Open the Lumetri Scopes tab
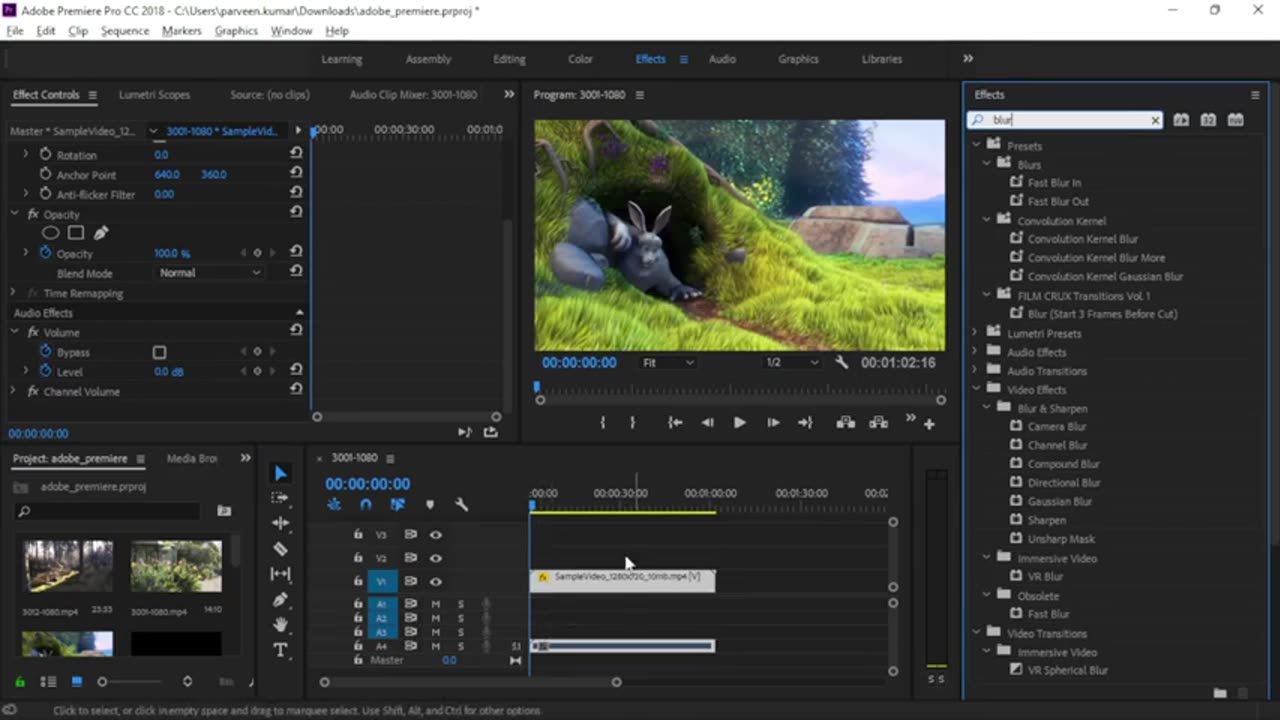The image size is (1280, 720). point(154,95)
